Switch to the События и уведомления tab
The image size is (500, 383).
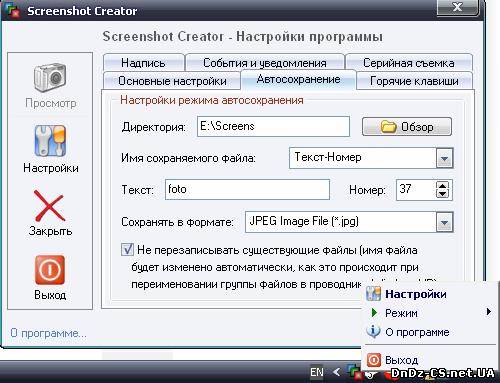[x=265, y=63]
